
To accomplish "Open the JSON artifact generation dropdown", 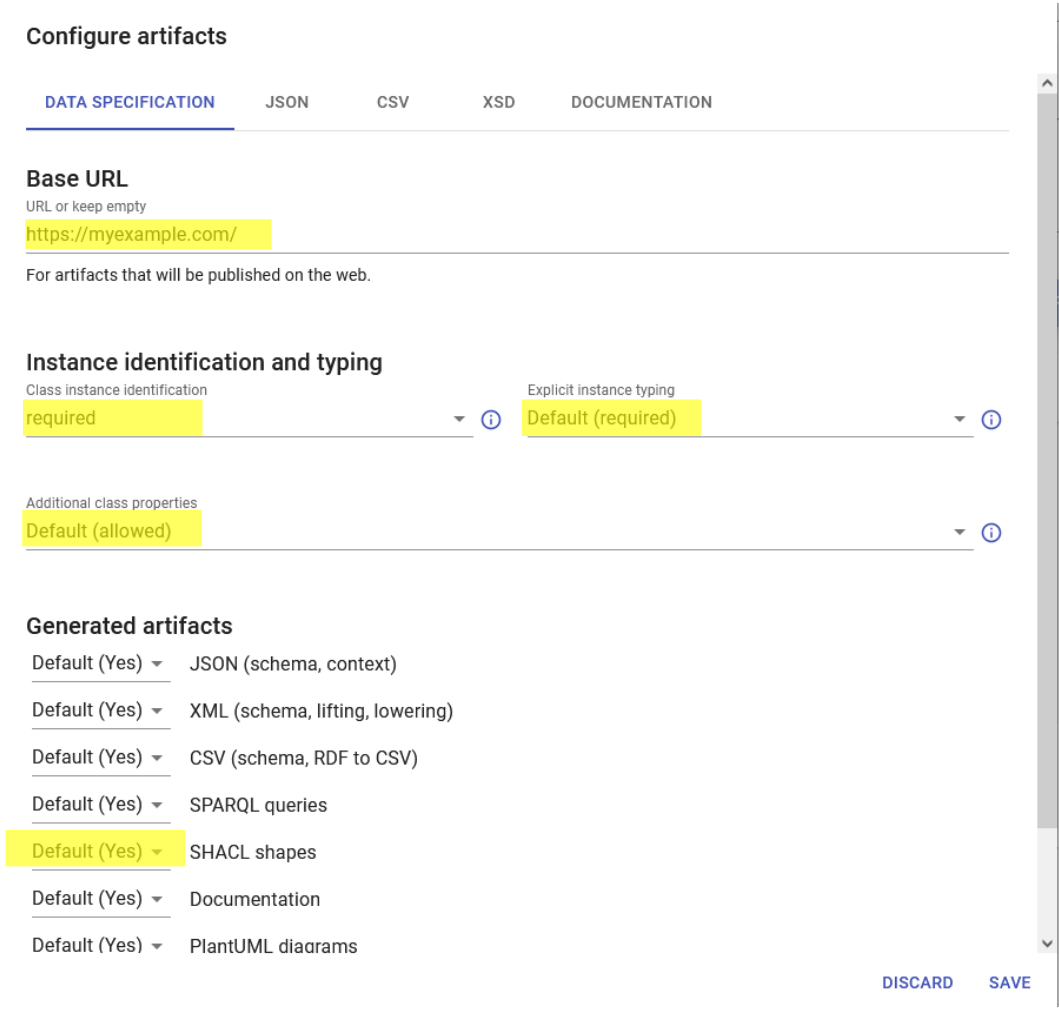I will coord(100,664).
